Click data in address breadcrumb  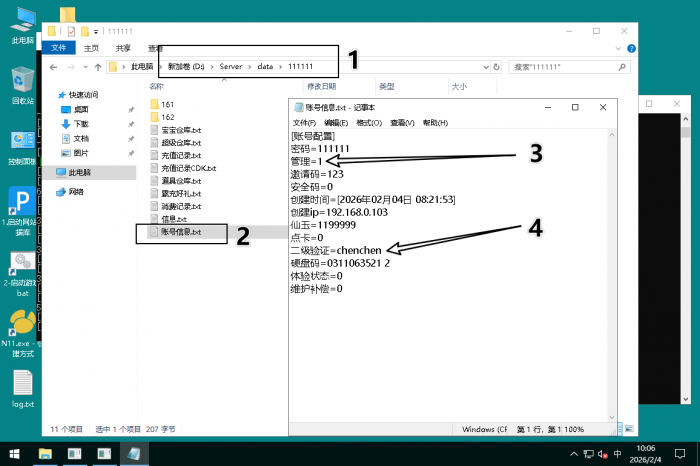pos(265,67)
